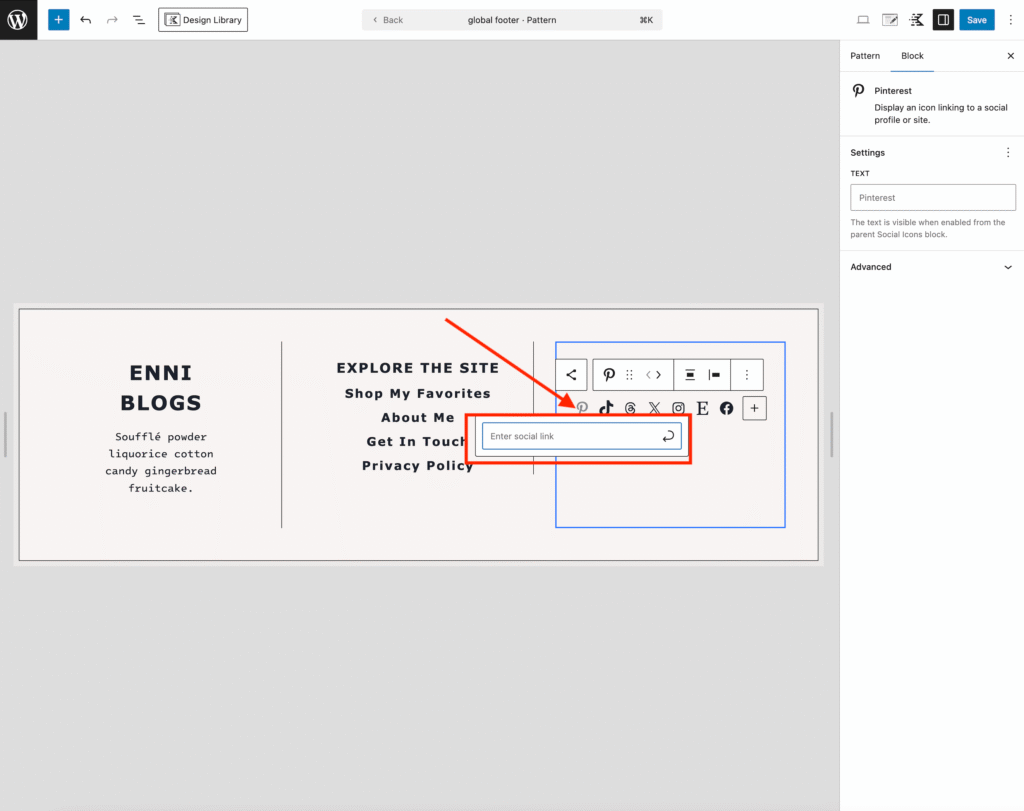
Task: Open the Document Overview list view
Action: (138, 20)
